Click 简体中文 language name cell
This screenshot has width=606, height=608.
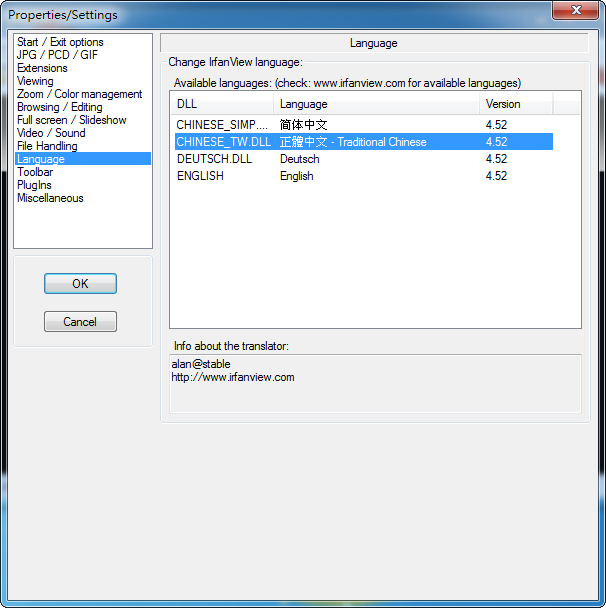303,124
